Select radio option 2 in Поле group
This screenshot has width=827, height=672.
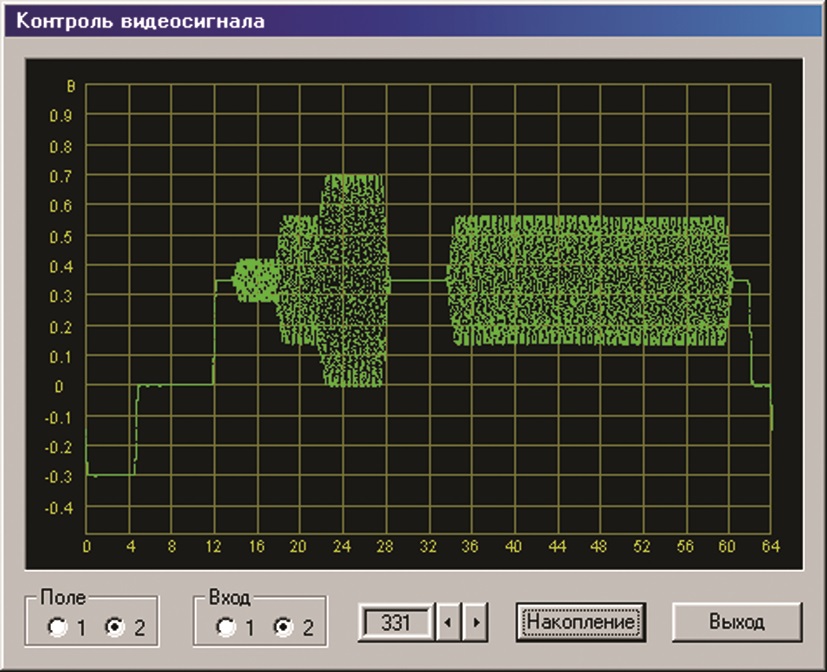pyautogui.click(x=114, y=627)
